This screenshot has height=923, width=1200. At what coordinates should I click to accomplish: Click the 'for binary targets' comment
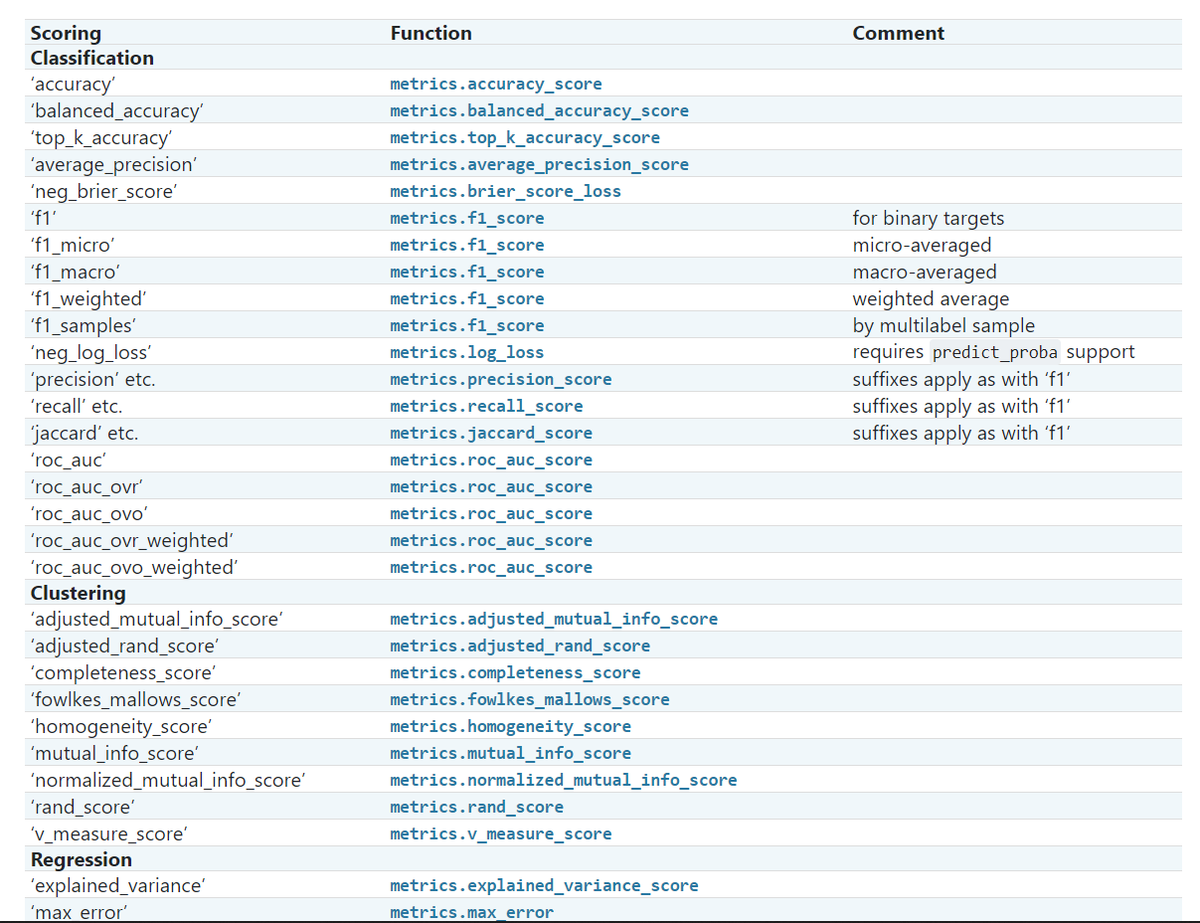point(929,218)
